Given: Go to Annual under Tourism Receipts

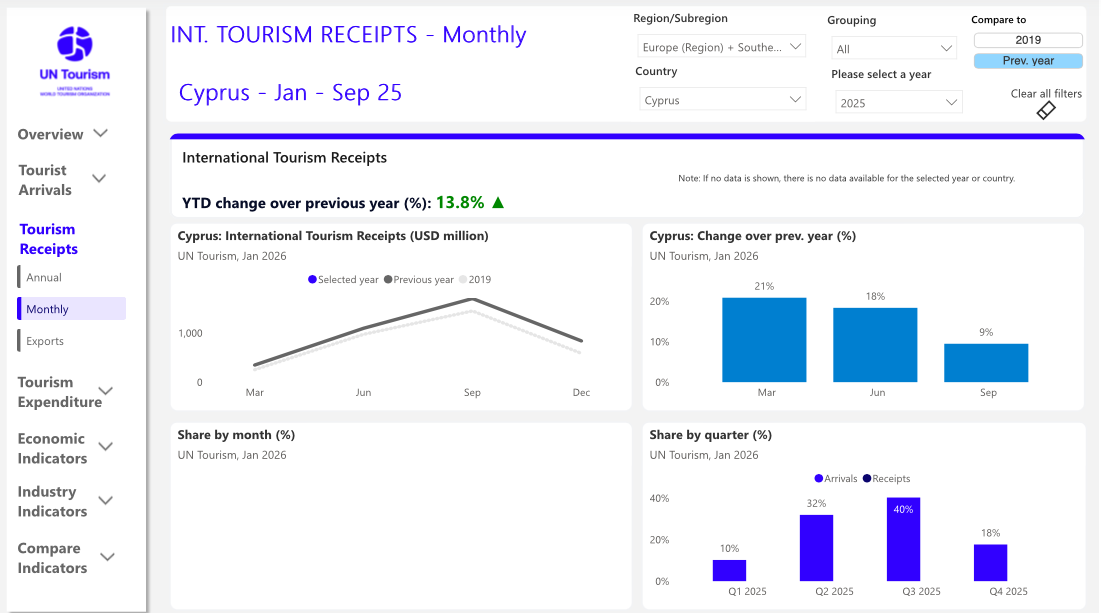Looking at the screenshot, I should [x=44, y=278].
